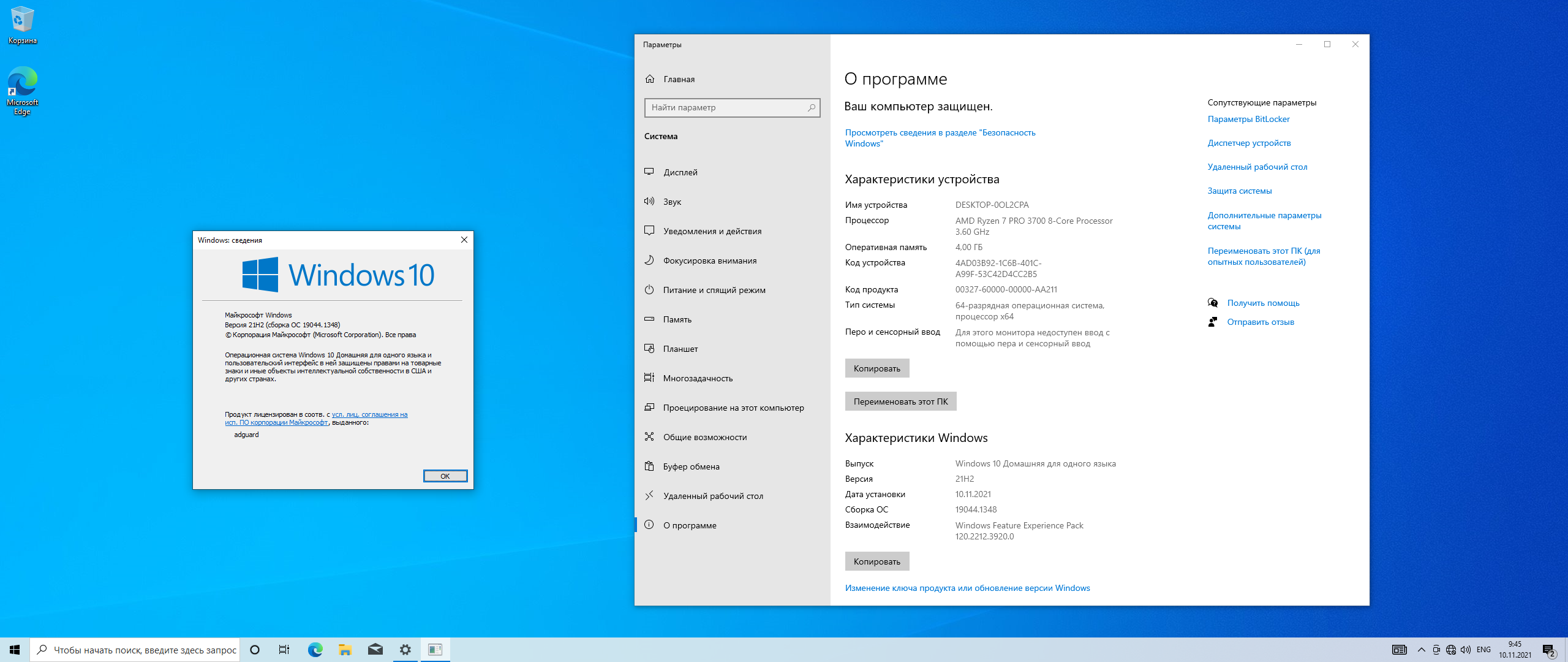This screenshot has height=662, width=1568.
Task: Close the Windows info winver dialog
Action: coord(464,240)
